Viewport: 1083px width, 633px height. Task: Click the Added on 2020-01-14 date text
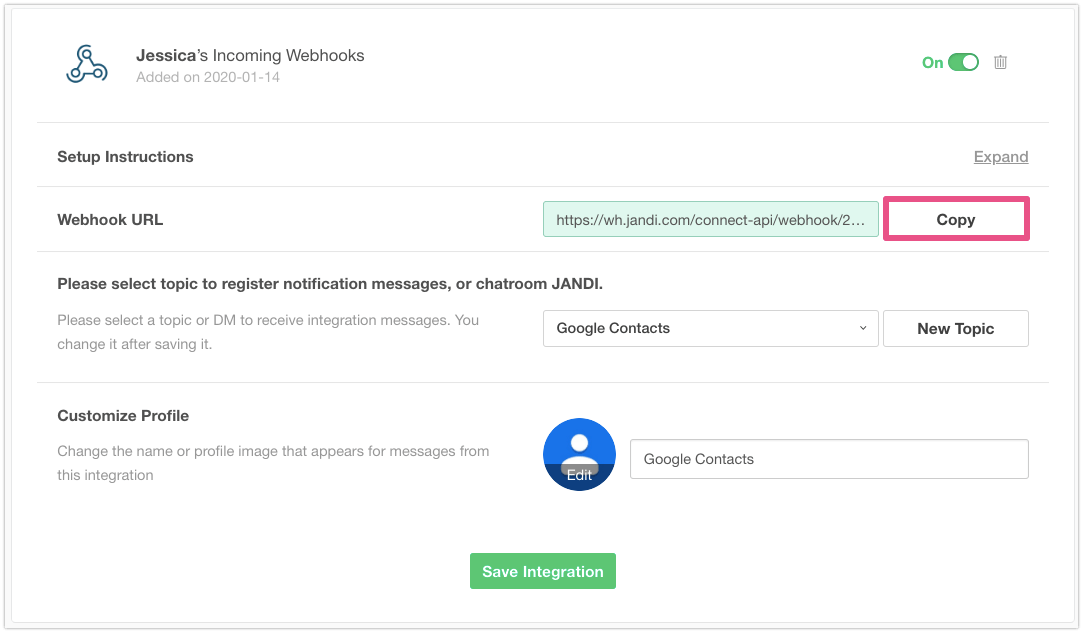(208, 77)
